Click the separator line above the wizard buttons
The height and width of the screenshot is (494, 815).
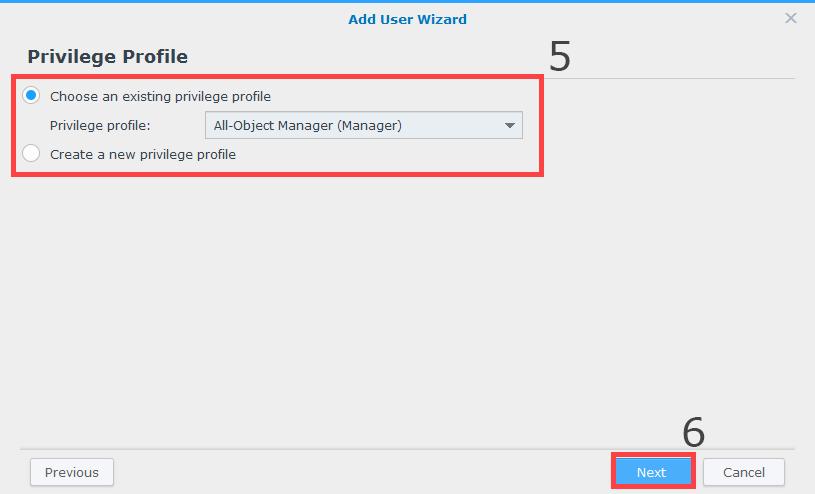pos(408,449)
